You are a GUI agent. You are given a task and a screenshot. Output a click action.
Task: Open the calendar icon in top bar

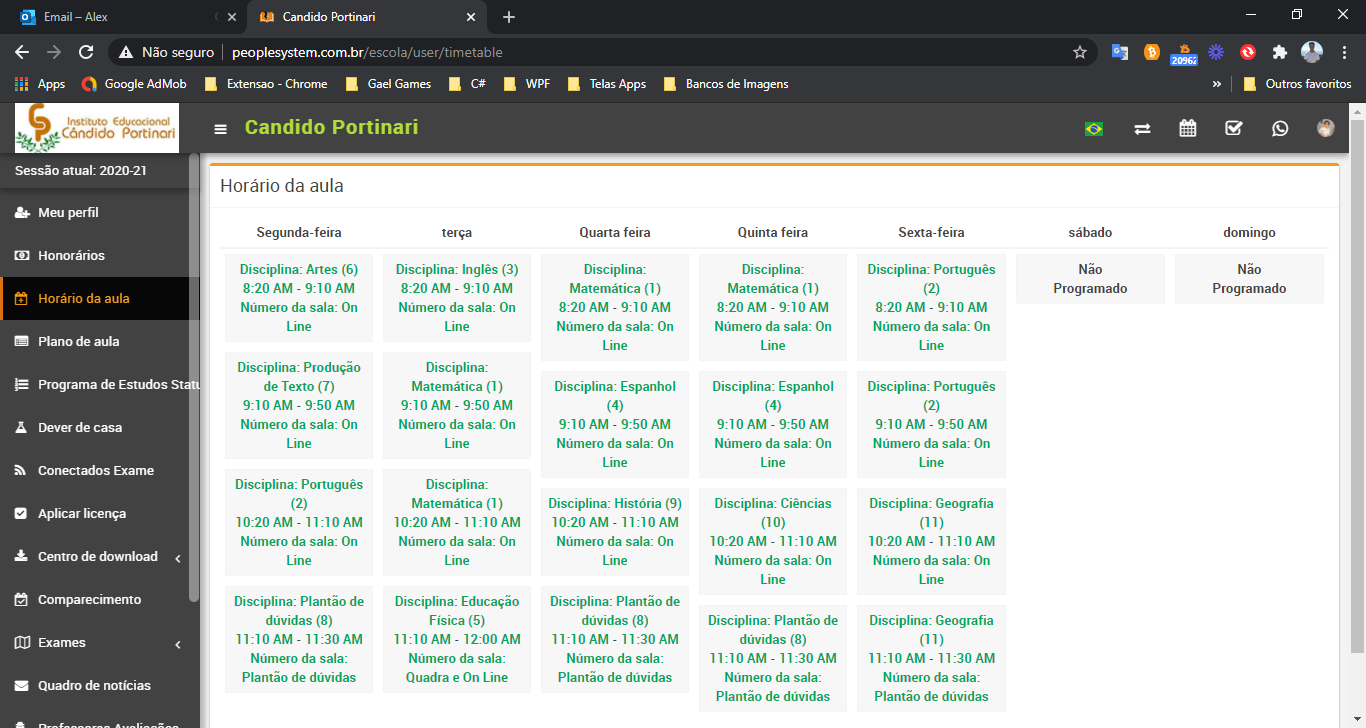click(x=1188, y=128)
